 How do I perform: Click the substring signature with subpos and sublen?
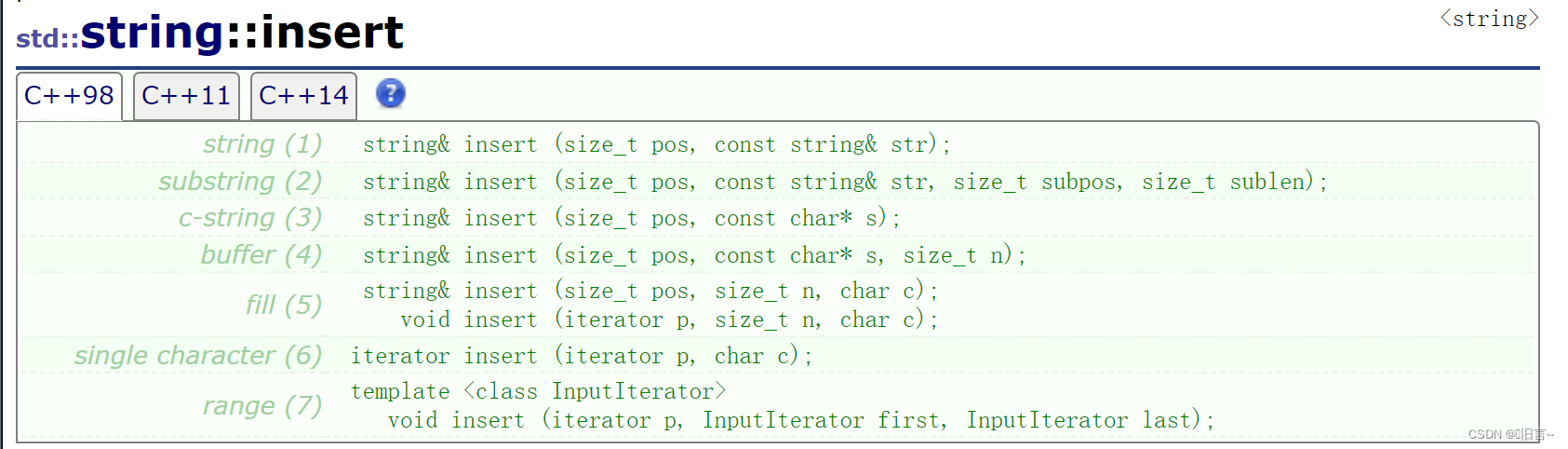tap(845, 182)
